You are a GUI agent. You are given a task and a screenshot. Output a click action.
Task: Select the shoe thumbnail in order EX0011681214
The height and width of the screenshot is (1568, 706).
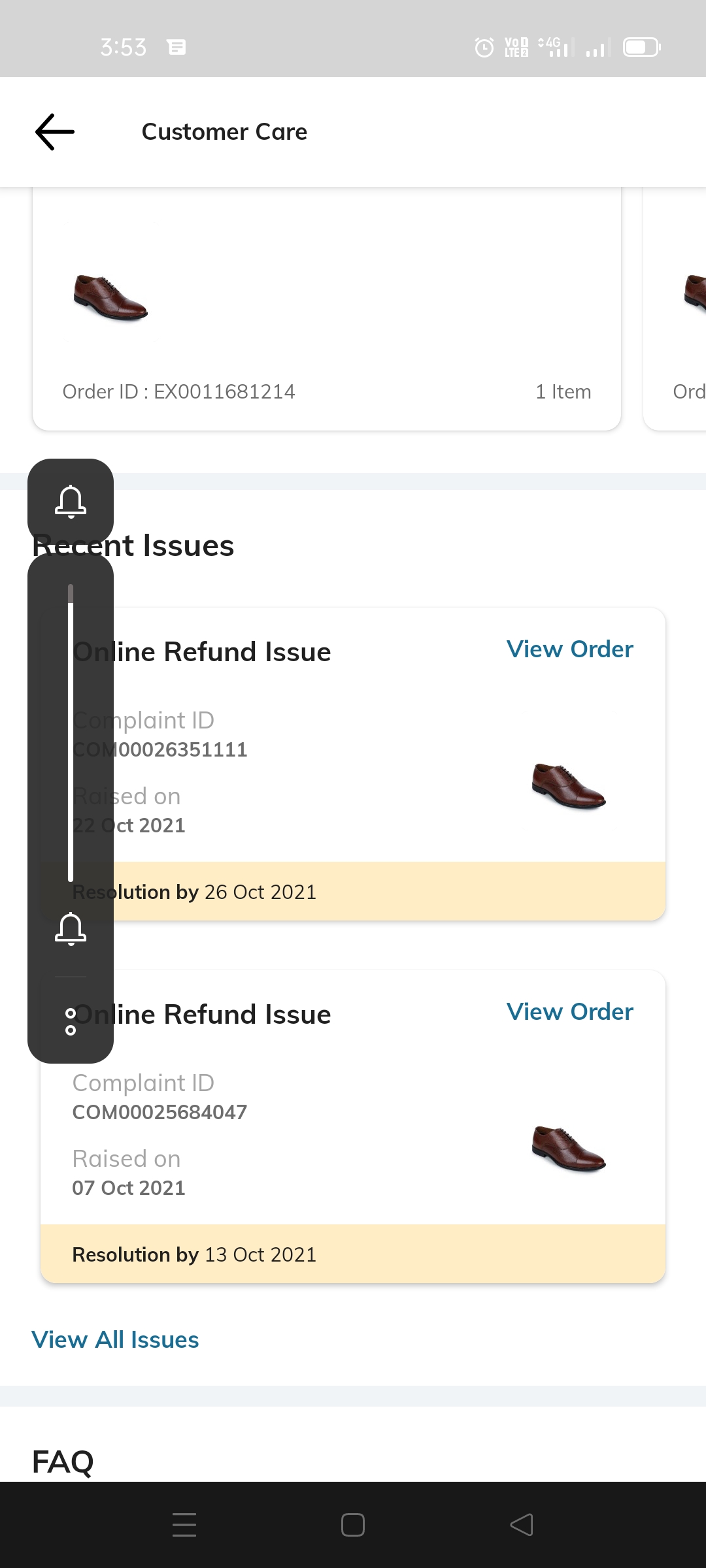pyautogui.click(x=110, y=298)
